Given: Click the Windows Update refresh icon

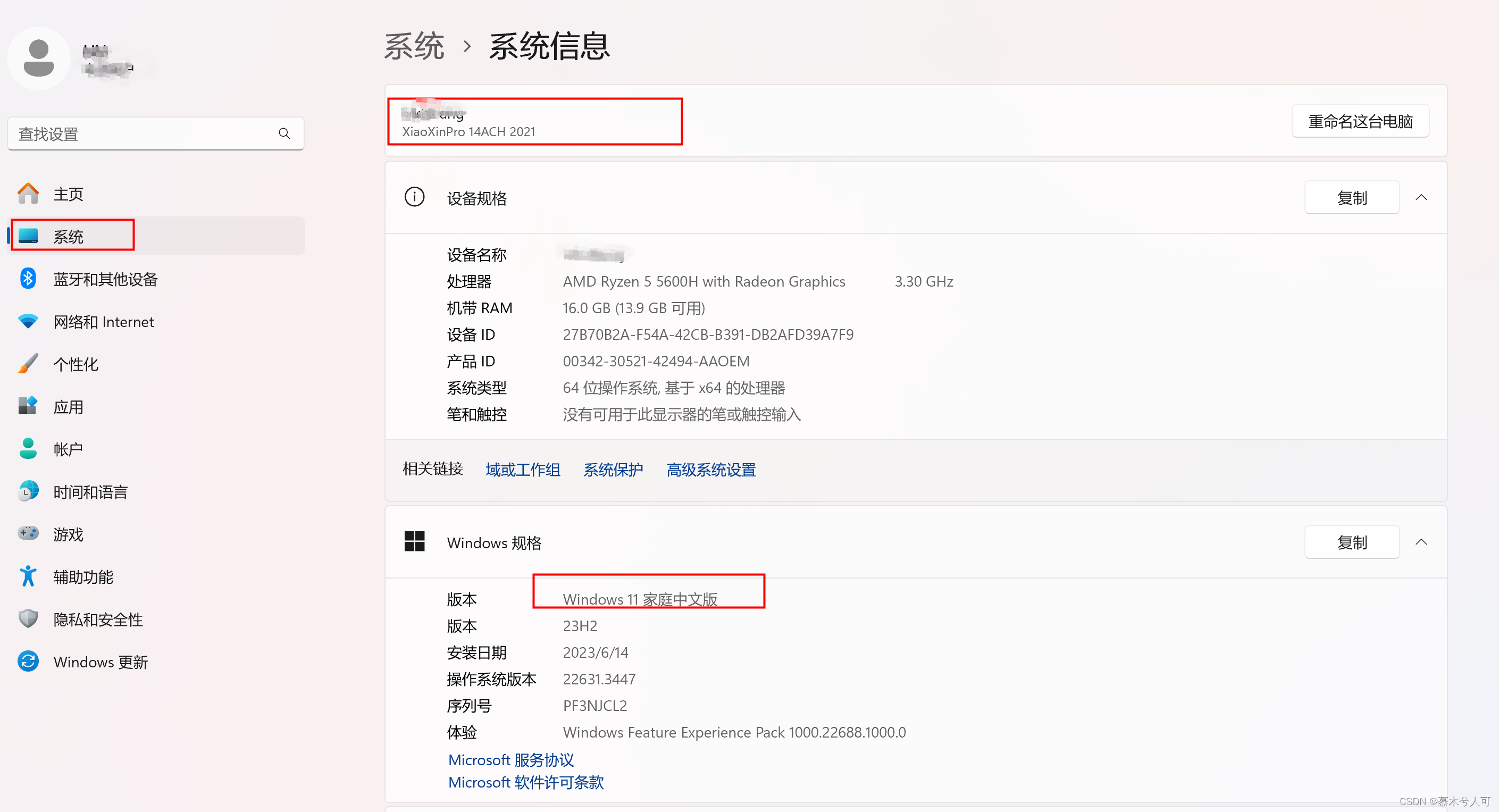Looking at the screenshot, I should click(28, 661).
